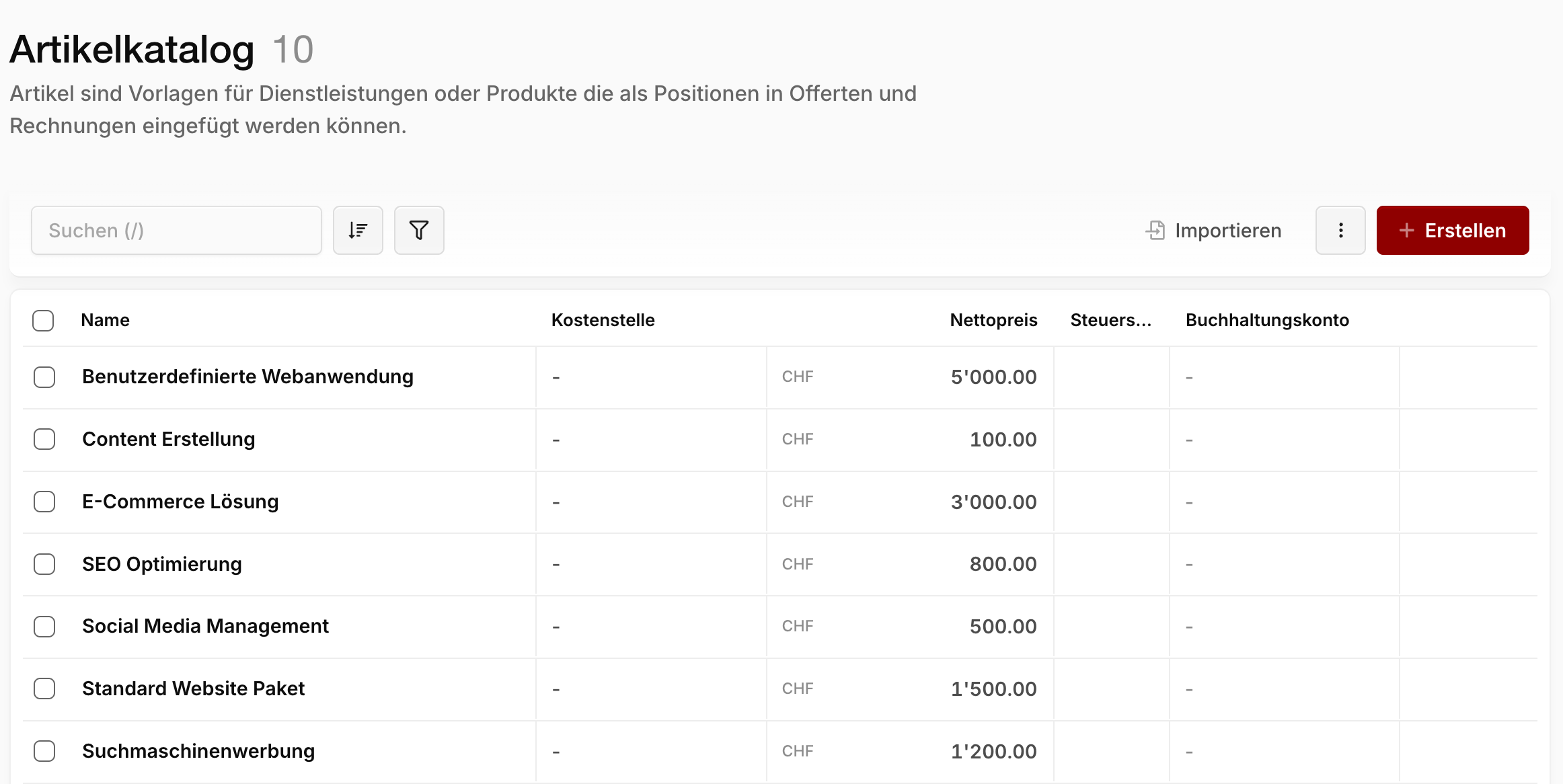Open the three-dot more actions menu

[x=1340, y=231]
